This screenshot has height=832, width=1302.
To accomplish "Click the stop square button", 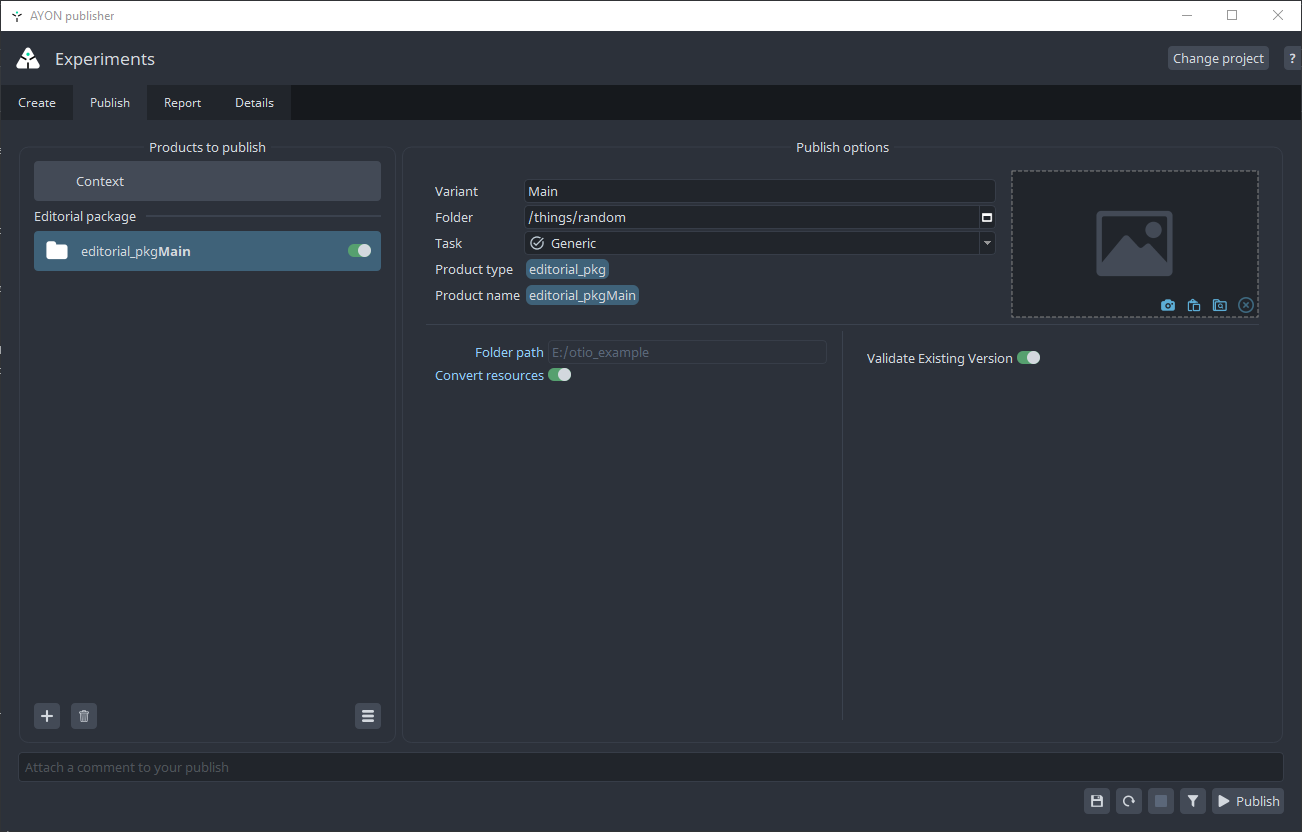I will click(1161, 801).
